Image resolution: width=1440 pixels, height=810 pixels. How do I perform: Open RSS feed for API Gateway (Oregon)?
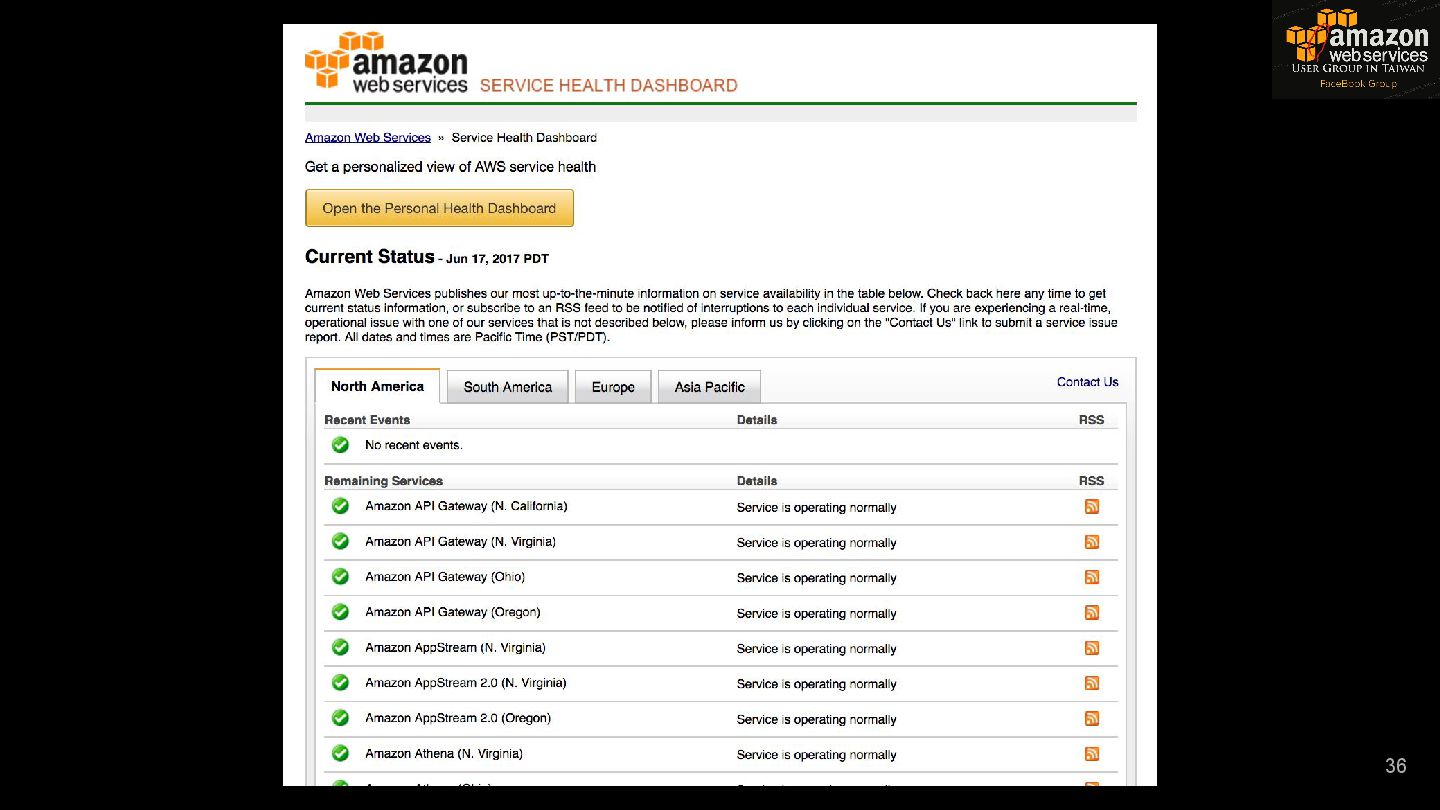[x=1091, y=613]
